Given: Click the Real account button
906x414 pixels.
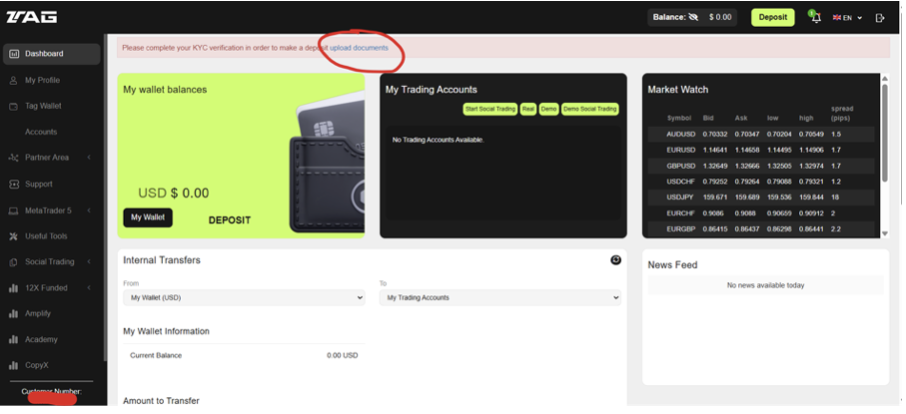Looking at the screenshot, I should click(528, 109).
